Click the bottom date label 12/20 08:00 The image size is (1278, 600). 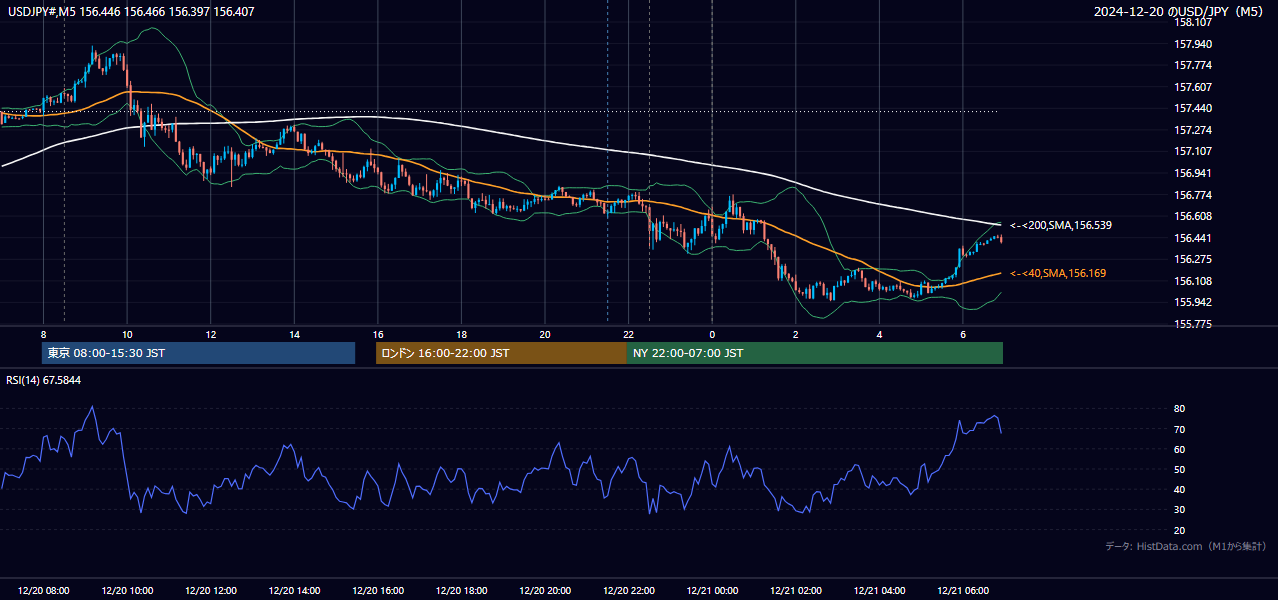tap(44, 591)
